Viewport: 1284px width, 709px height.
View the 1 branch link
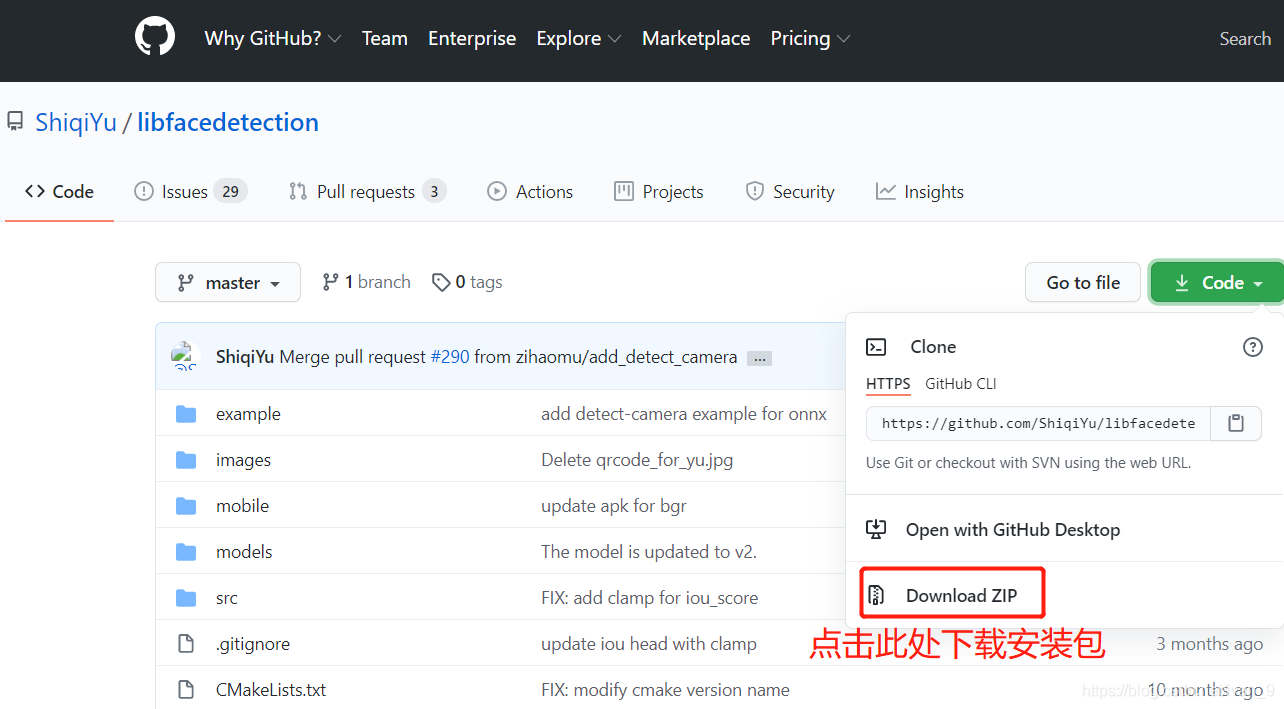pos(366,282)
